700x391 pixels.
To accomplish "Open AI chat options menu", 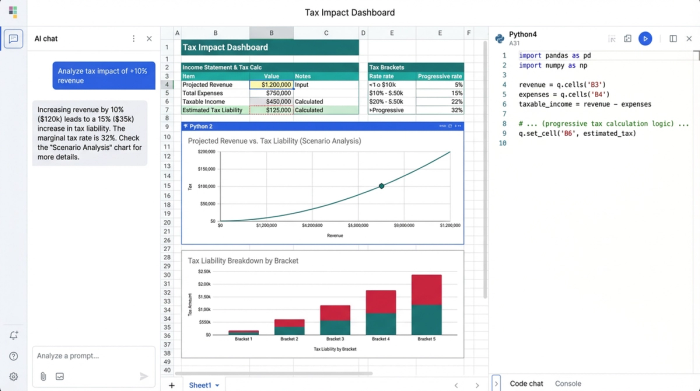I will pyautogui.click(x=133, y=39).
